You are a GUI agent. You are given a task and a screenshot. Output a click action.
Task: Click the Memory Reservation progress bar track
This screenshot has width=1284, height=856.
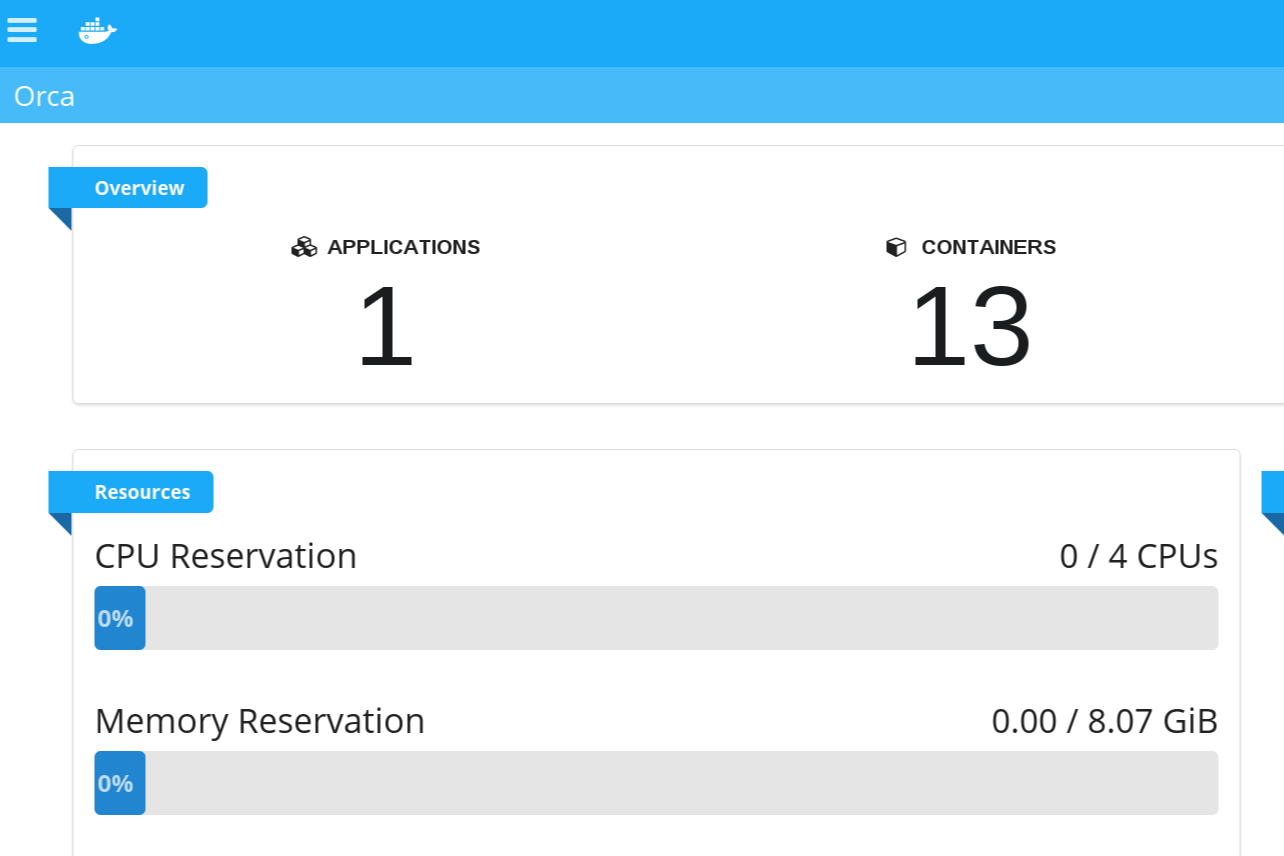point(680,783)
